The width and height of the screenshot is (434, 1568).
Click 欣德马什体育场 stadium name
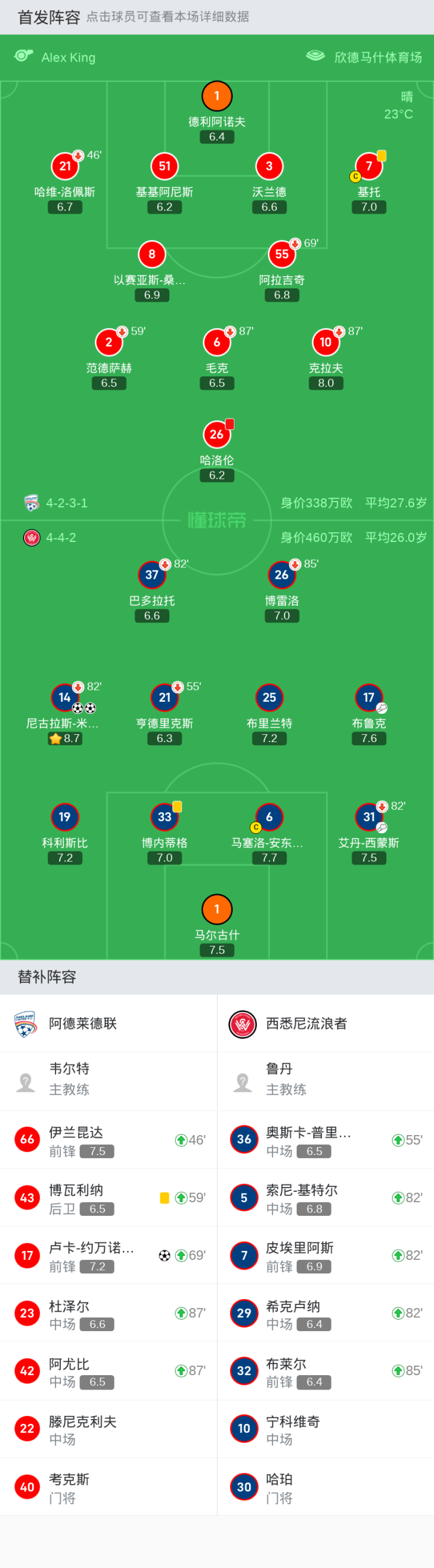click(x=377, y=57)
